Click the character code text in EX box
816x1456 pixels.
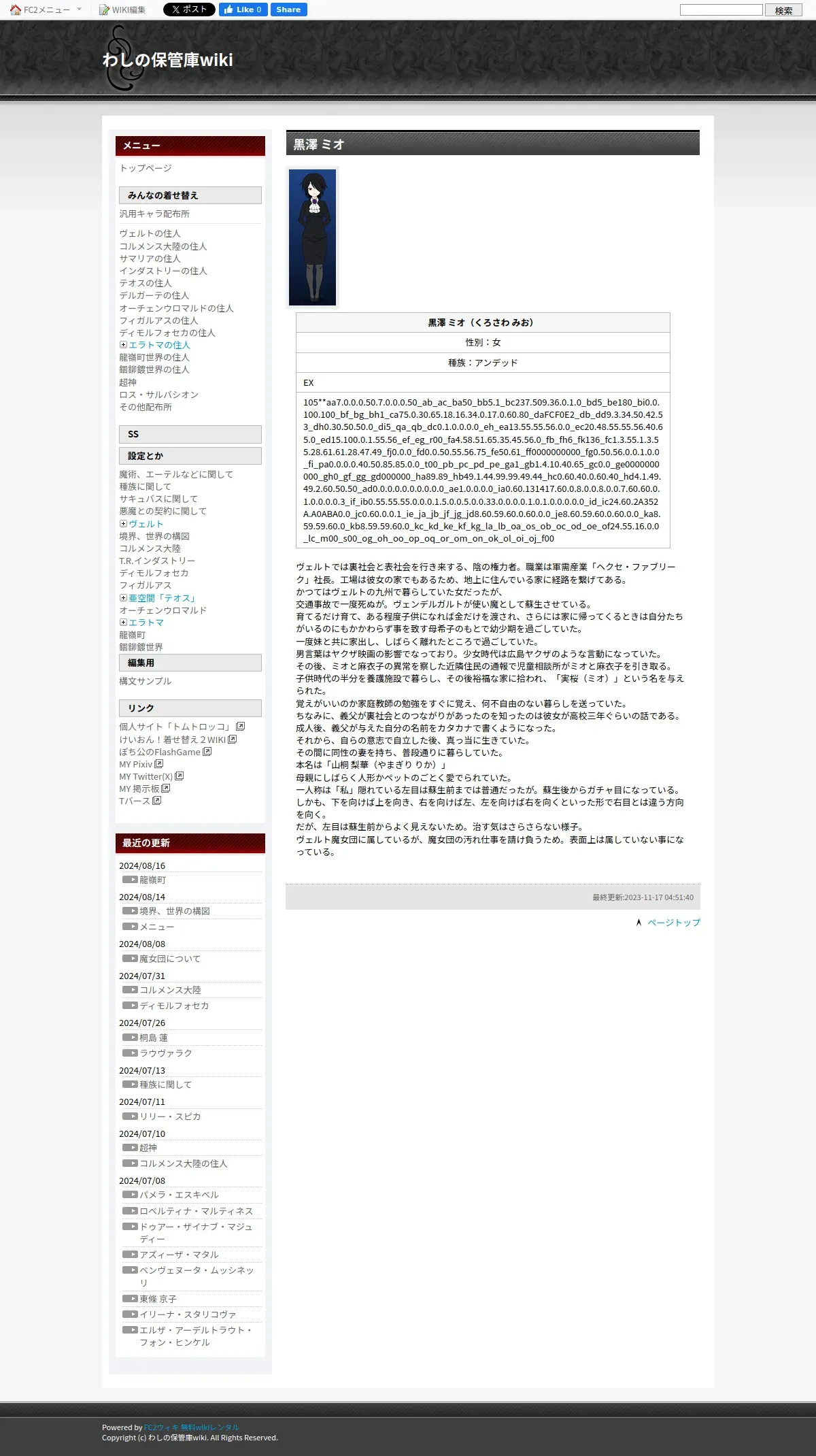[x=483, y=470]
